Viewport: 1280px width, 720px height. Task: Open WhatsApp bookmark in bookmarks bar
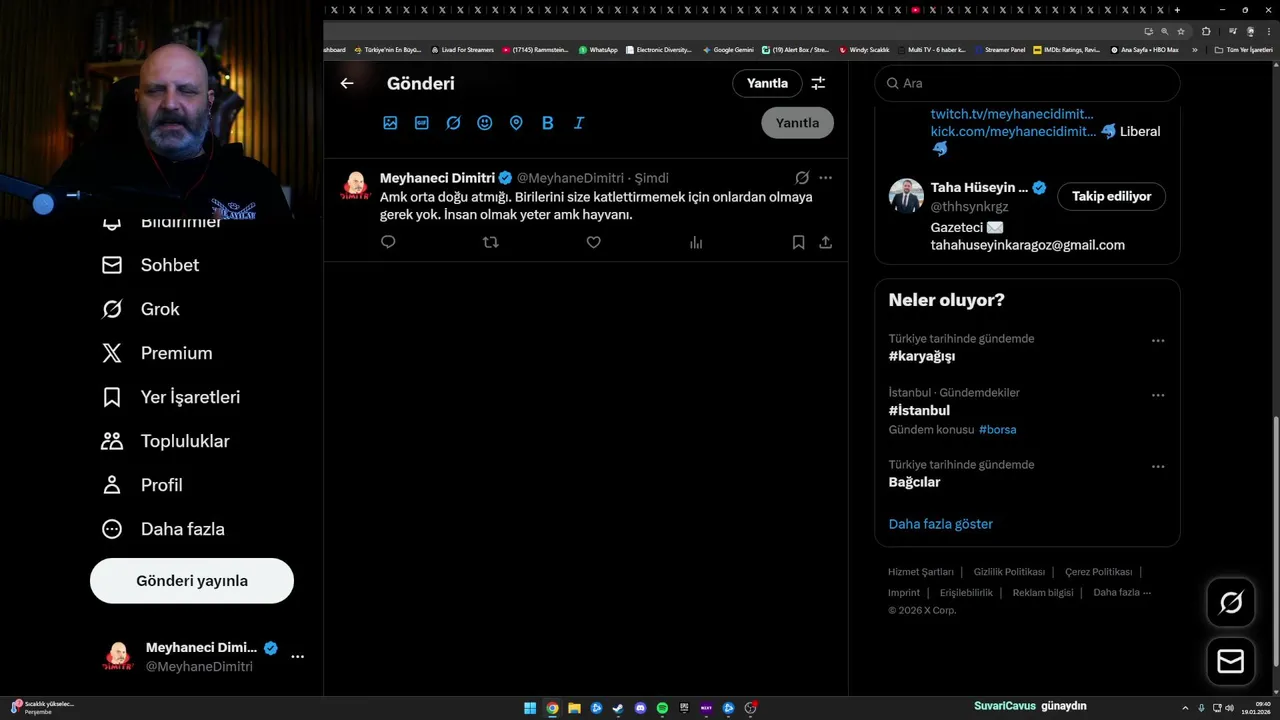[598, 50]
